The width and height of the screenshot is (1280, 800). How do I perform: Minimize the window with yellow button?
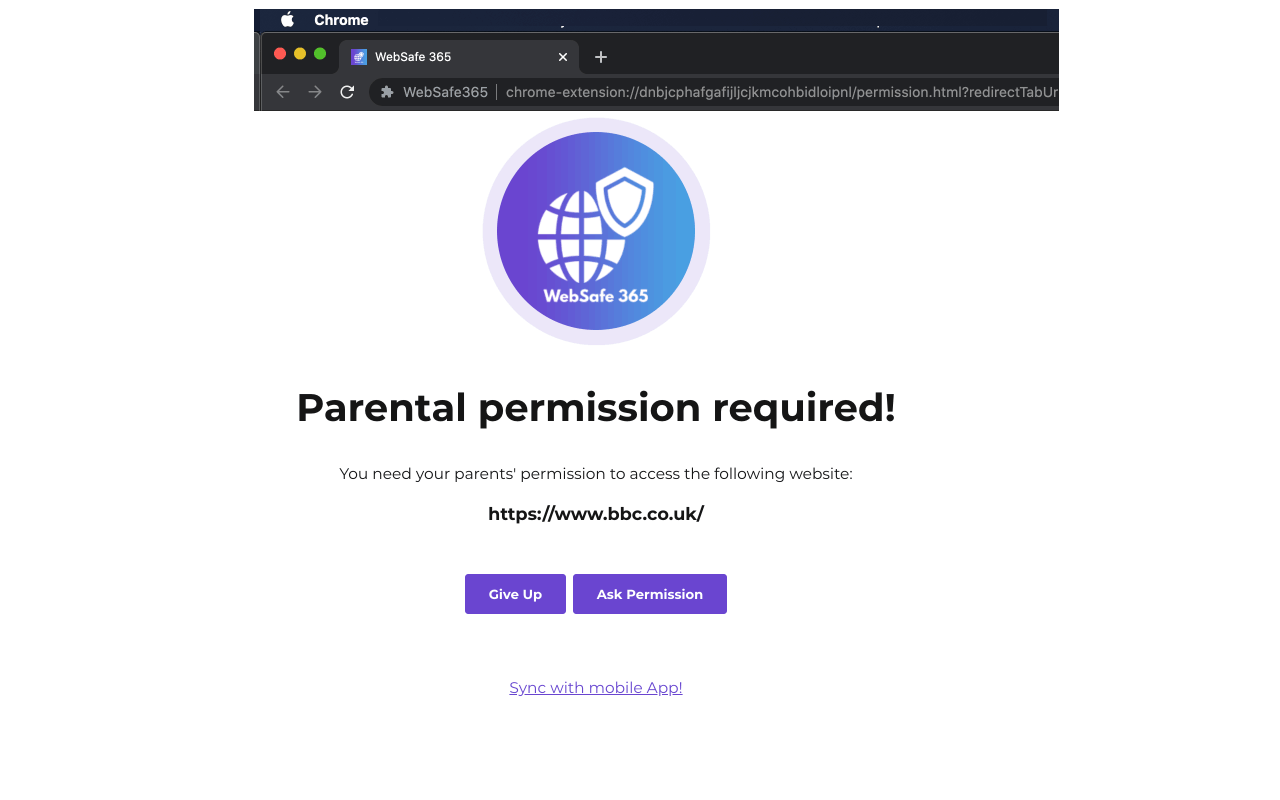(300, 54)
